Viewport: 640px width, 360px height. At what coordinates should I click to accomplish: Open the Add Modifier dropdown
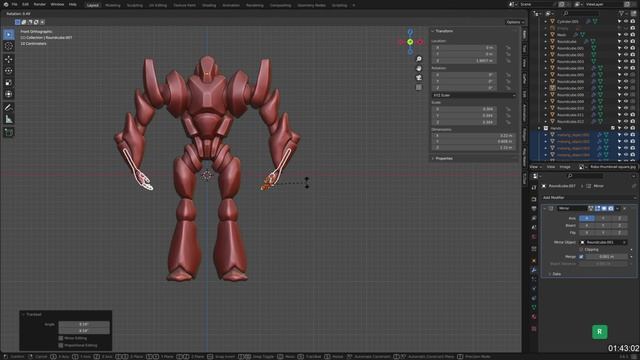[x=589, y=198]
